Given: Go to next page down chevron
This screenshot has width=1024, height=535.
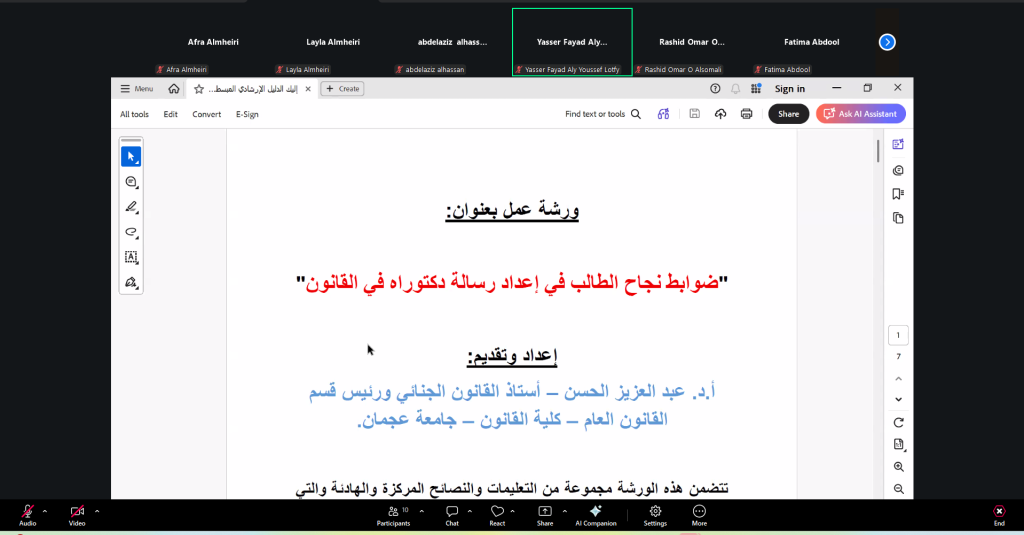Looking at the screenshot, I should (x=899, y=399).
